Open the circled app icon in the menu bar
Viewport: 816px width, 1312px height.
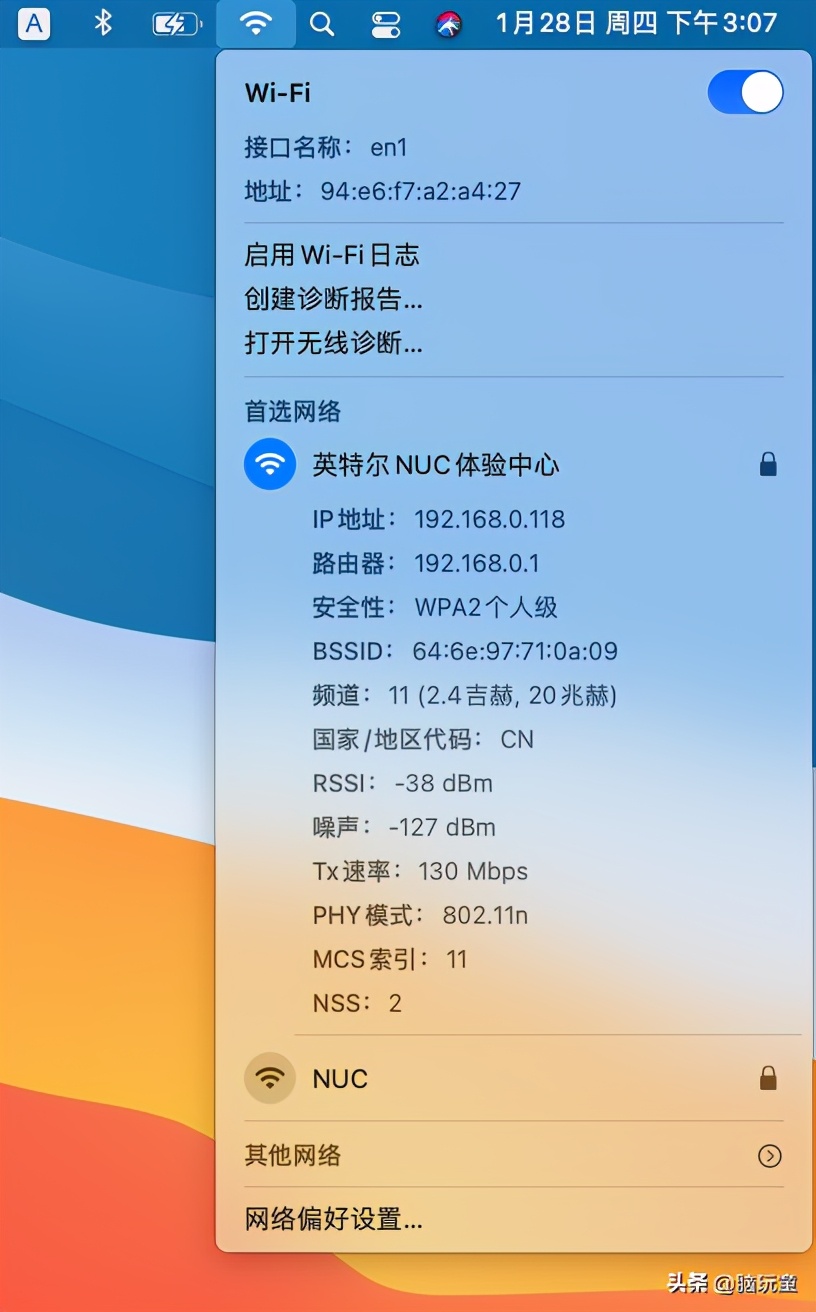448,24
